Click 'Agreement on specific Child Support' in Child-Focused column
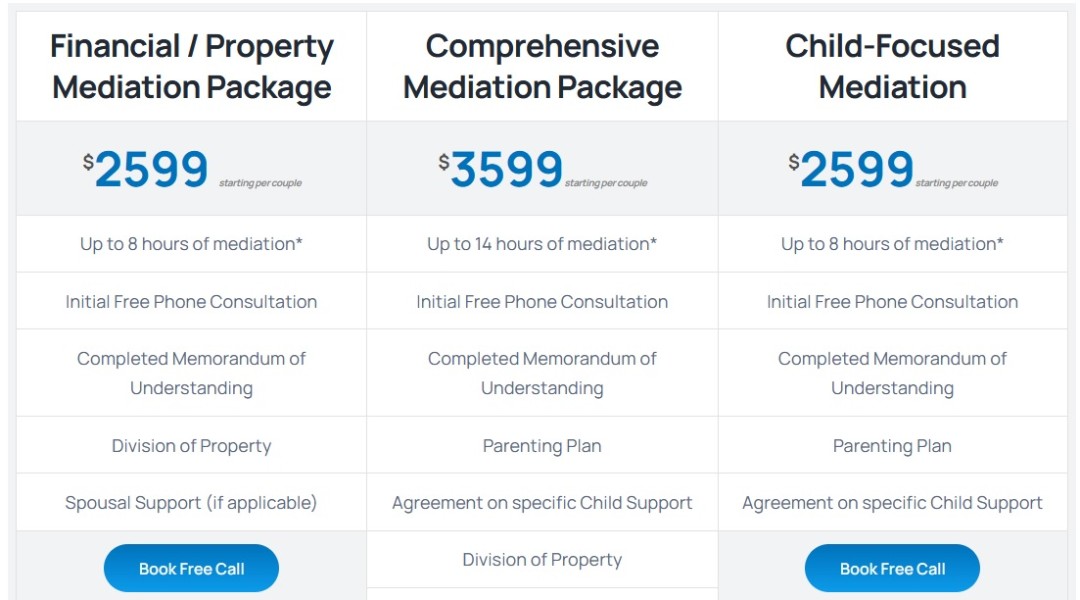The height and width of the screenshot is (600, 1080). pyautogui.click(x=892, y=503)
